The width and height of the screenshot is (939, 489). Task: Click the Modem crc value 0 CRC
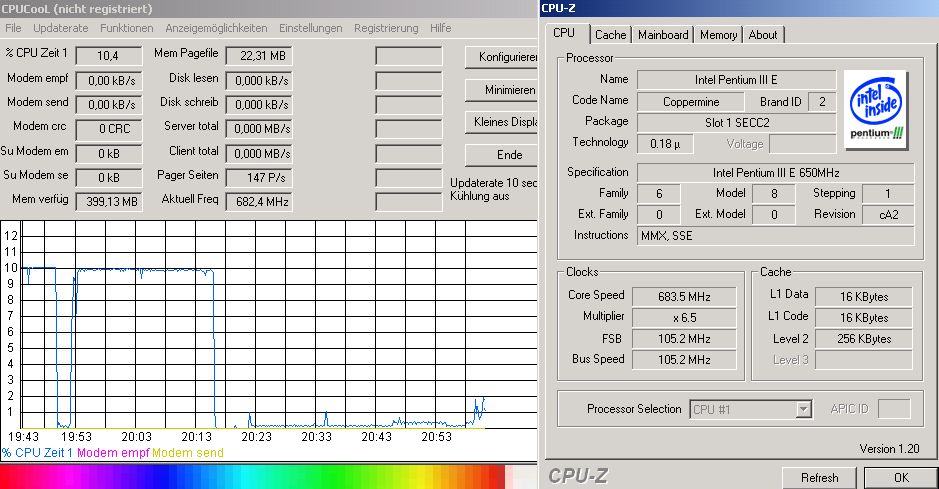108,129
